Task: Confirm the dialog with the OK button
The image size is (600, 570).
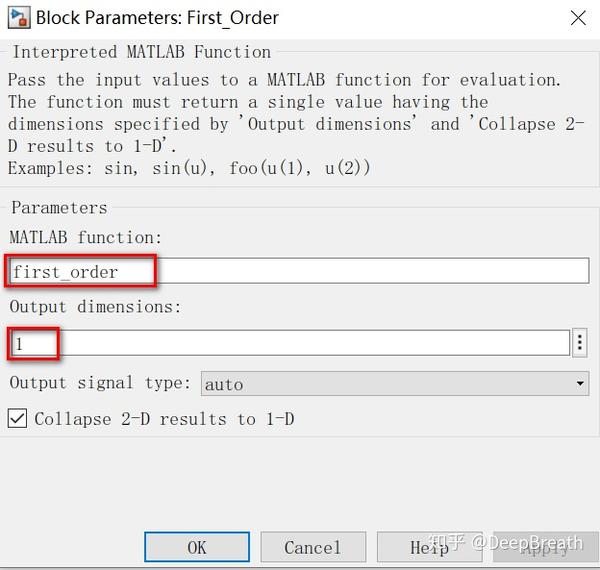Action: coord(197,547)
